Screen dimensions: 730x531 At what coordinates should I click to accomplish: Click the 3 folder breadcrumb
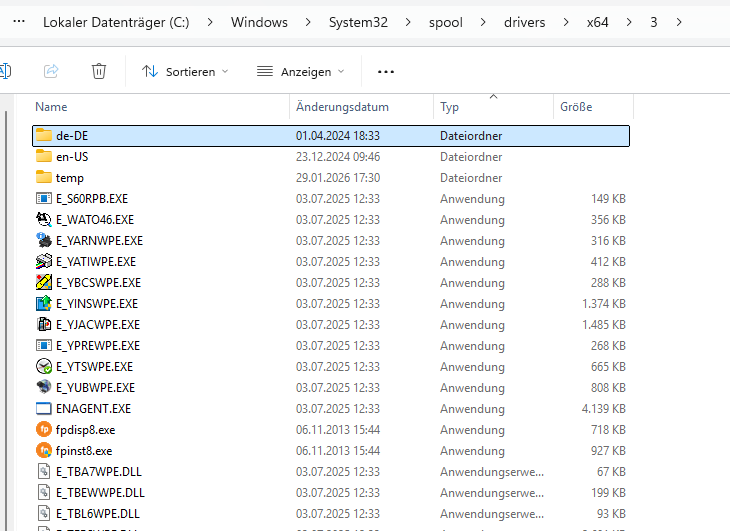(x=654, y=22)
